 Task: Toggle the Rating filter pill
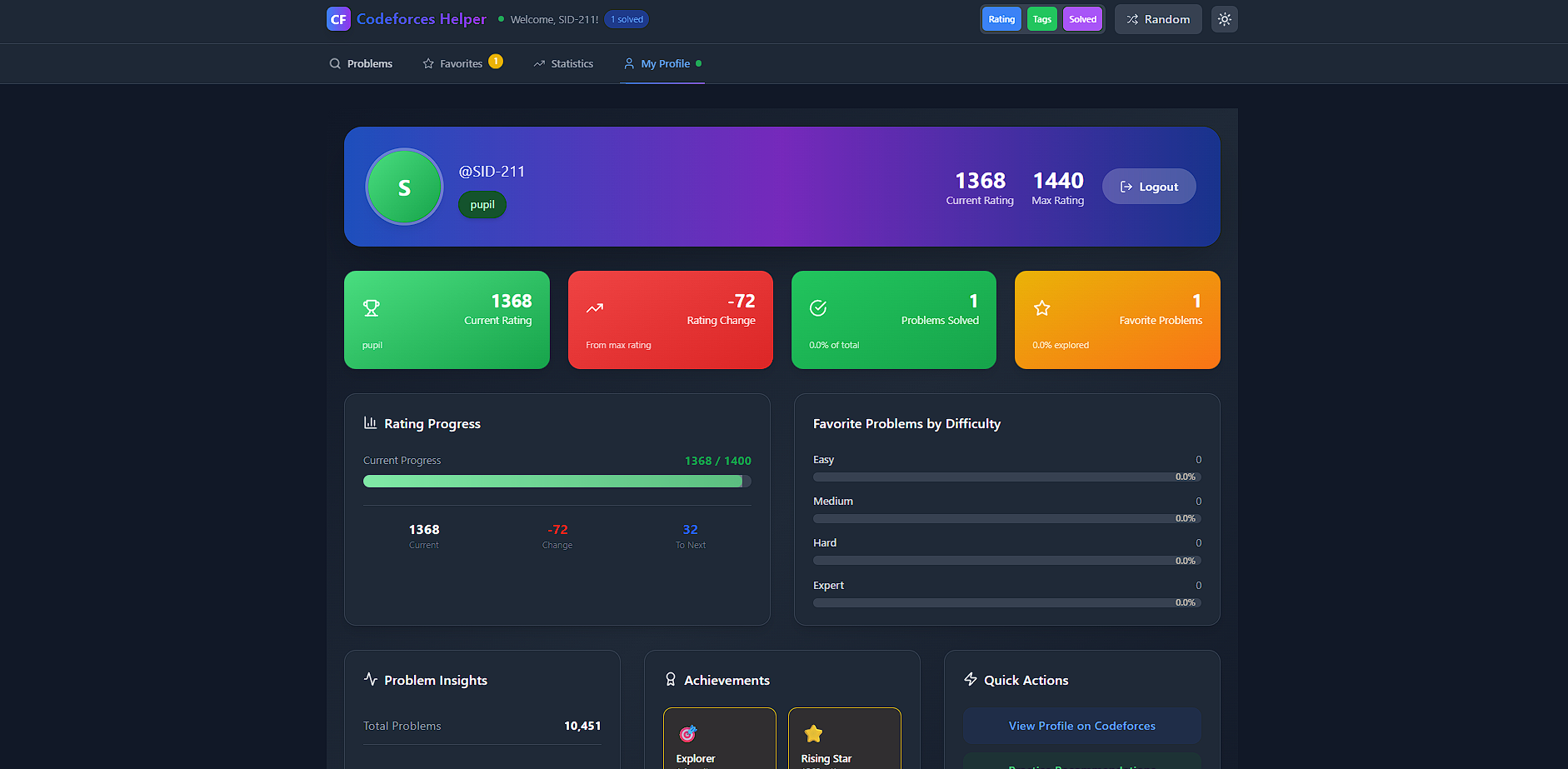coord(1001,18)
